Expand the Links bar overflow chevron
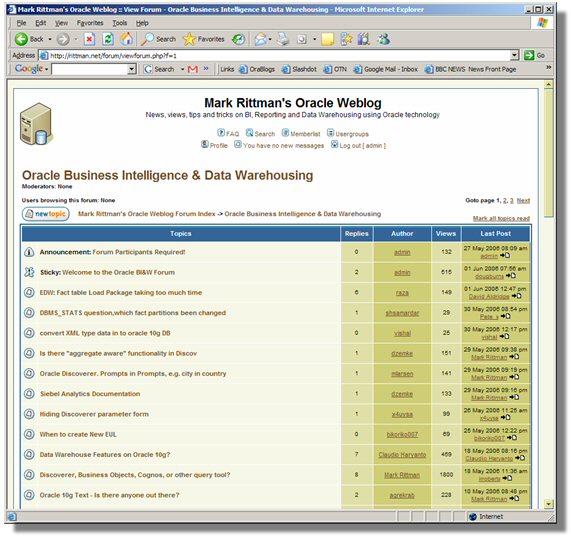 (548, 67)
